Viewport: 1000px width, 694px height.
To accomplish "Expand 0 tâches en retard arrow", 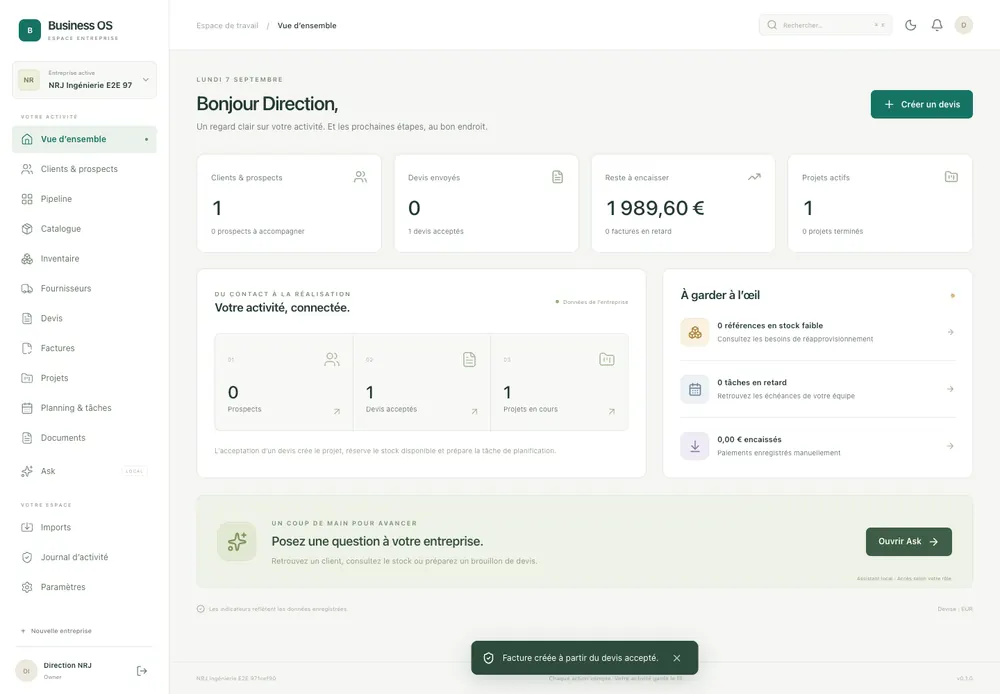I will tap(950, 389).
